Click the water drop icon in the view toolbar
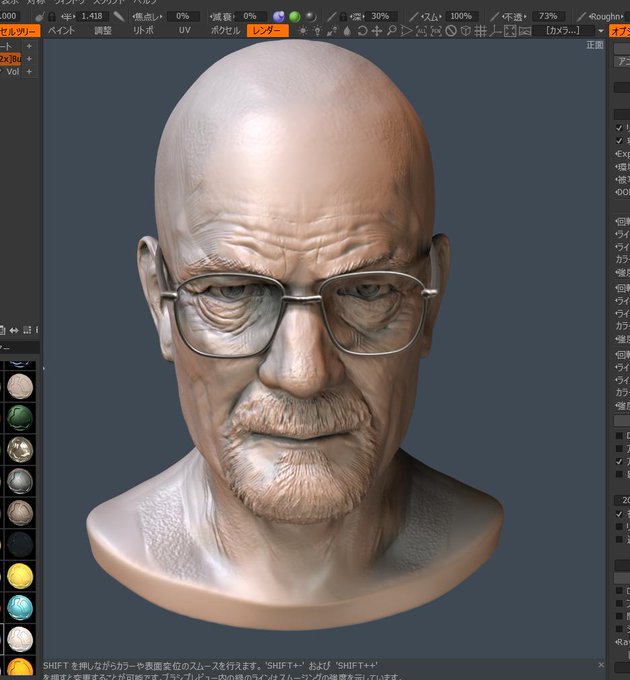Screen dimensions: 630x680 pyautogui.click(x=347, y=31)
